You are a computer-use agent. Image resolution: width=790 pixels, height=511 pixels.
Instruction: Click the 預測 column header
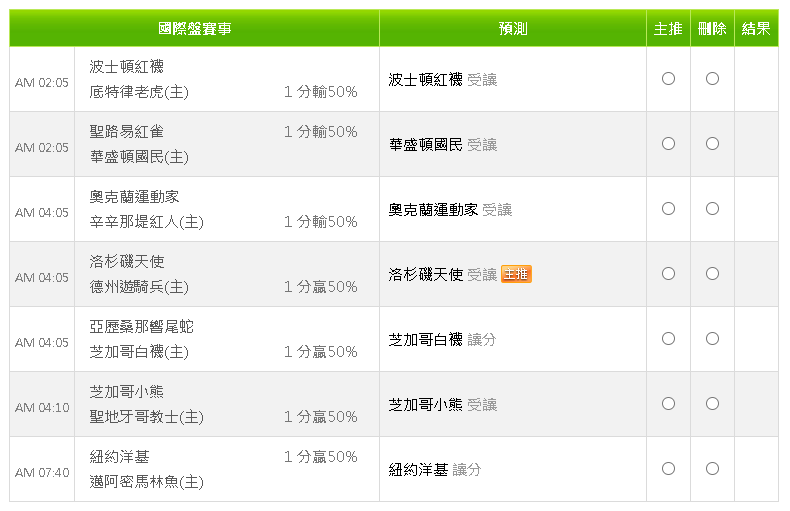point(513,28)
